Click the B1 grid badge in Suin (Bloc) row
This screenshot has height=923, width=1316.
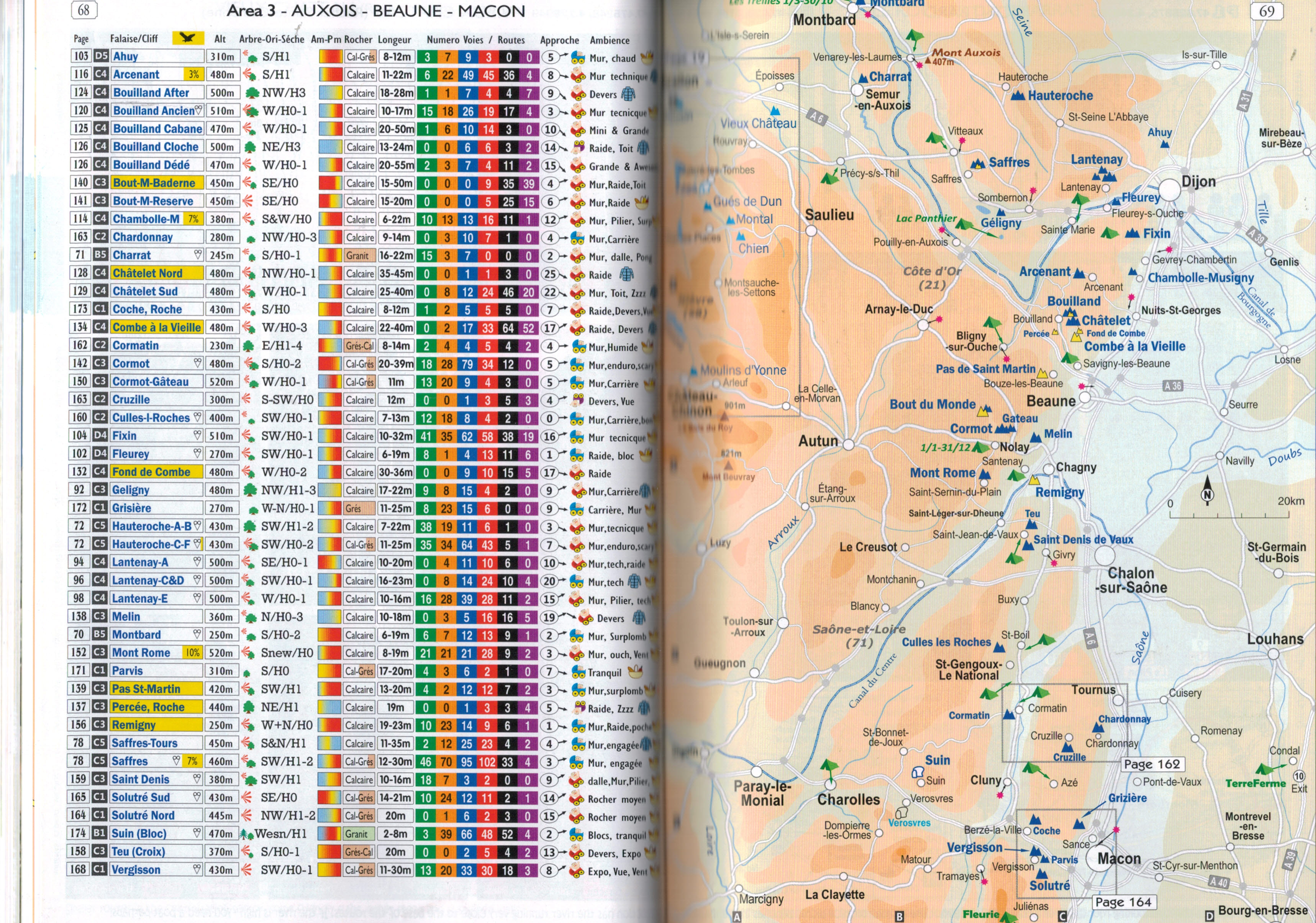pos(99,833)
